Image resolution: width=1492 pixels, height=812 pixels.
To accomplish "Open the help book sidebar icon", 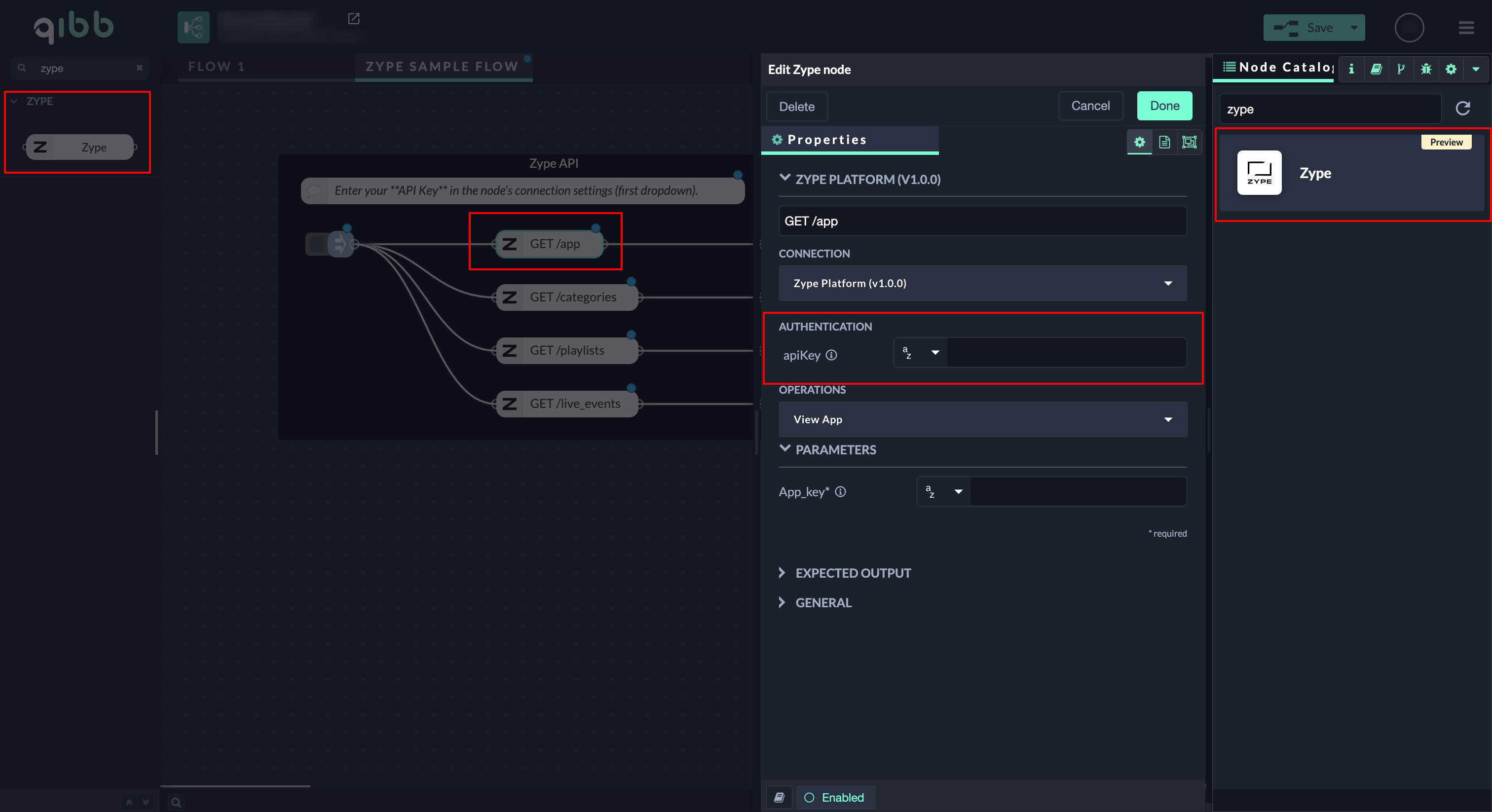I will [x=1376, y=69].
